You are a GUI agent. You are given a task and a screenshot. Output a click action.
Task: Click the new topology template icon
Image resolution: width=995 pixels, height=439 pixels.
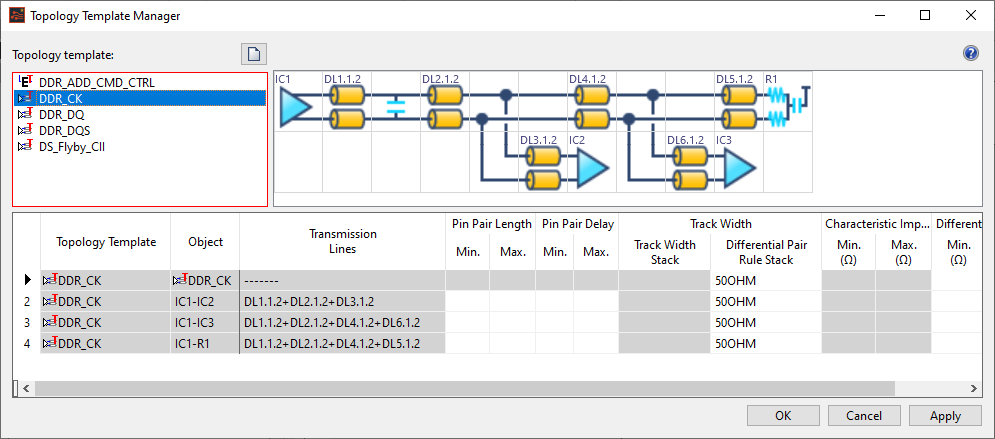point(255,54)
